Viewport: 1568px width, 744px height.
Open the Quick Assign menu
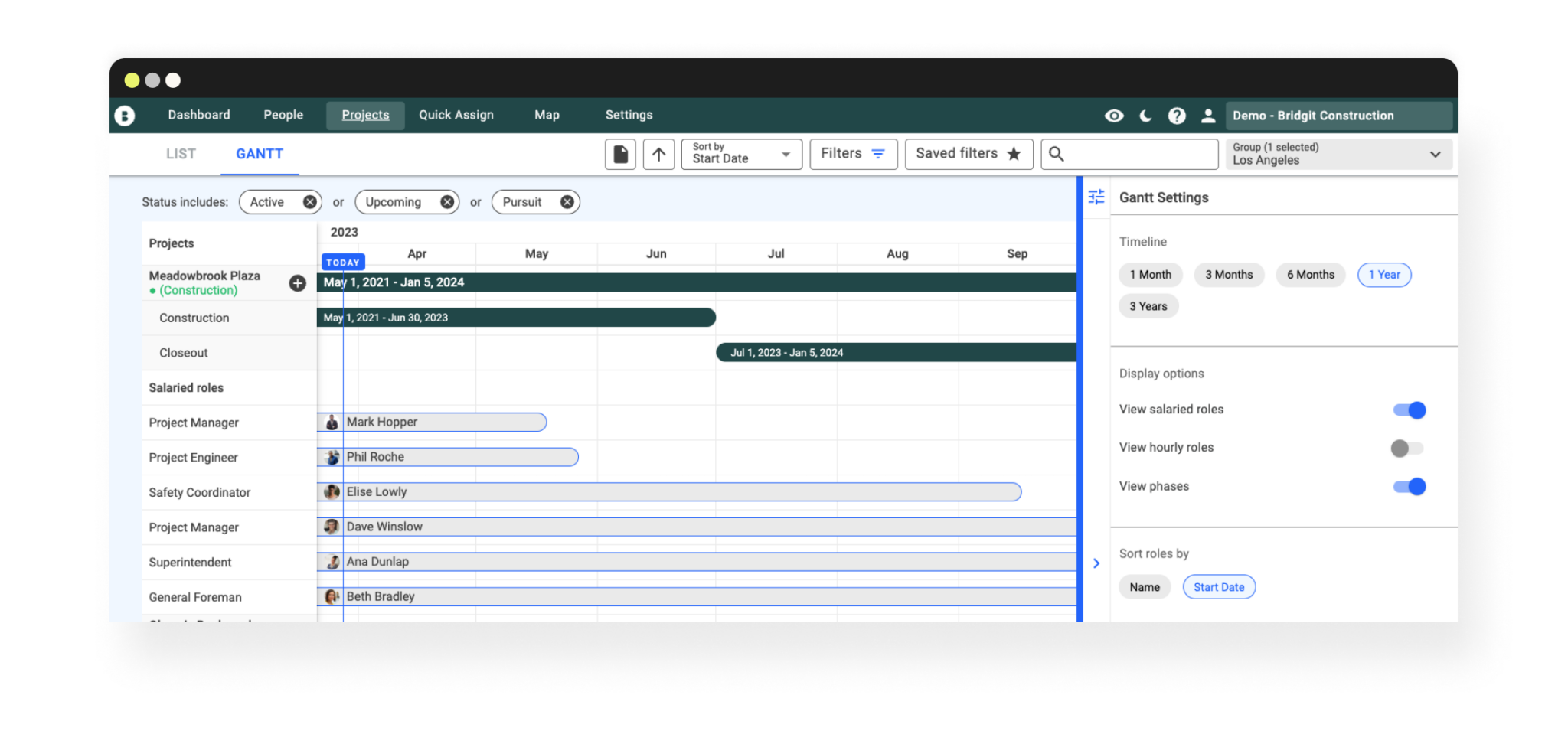pos(456,115)
